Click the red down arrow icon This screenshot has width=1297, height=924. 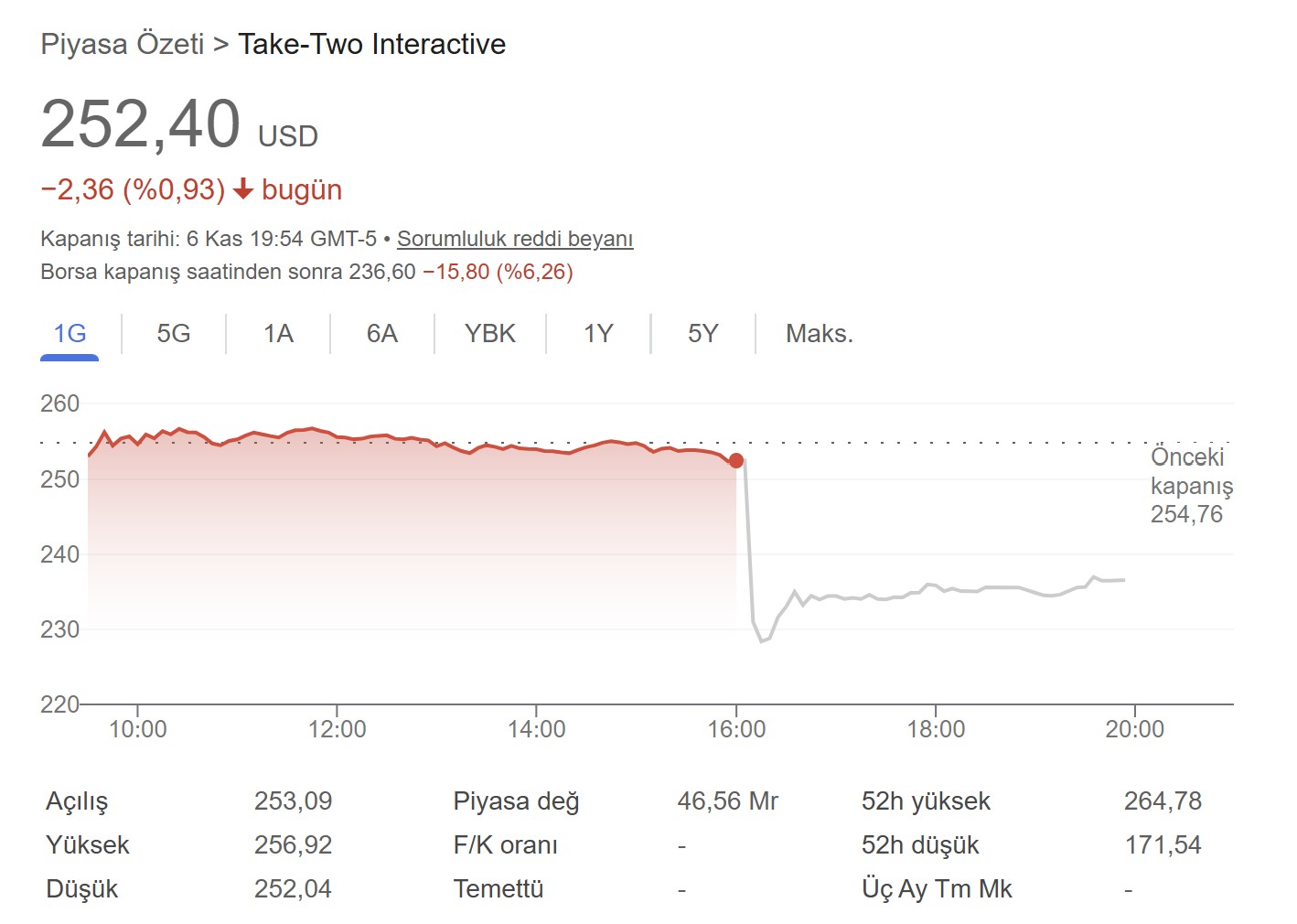coord(243,189)
